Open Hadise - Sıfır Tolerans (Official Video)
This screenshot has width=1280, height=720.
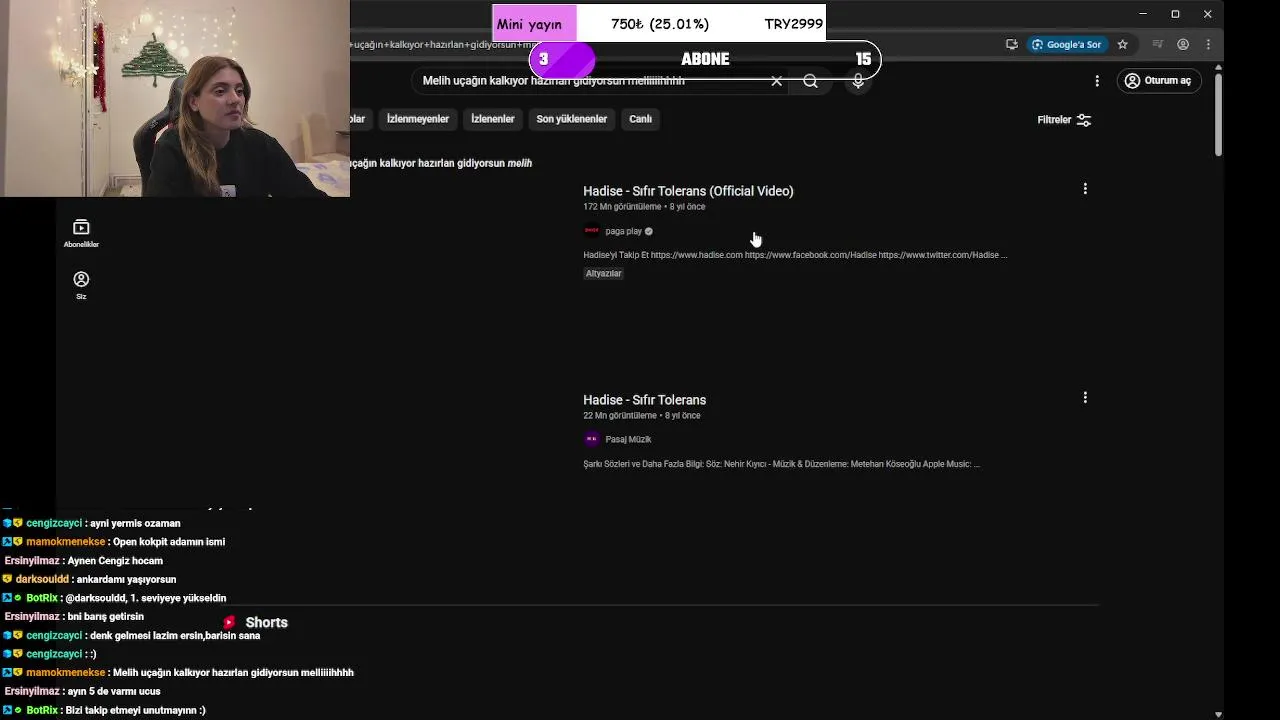click(x=688, y=191)
